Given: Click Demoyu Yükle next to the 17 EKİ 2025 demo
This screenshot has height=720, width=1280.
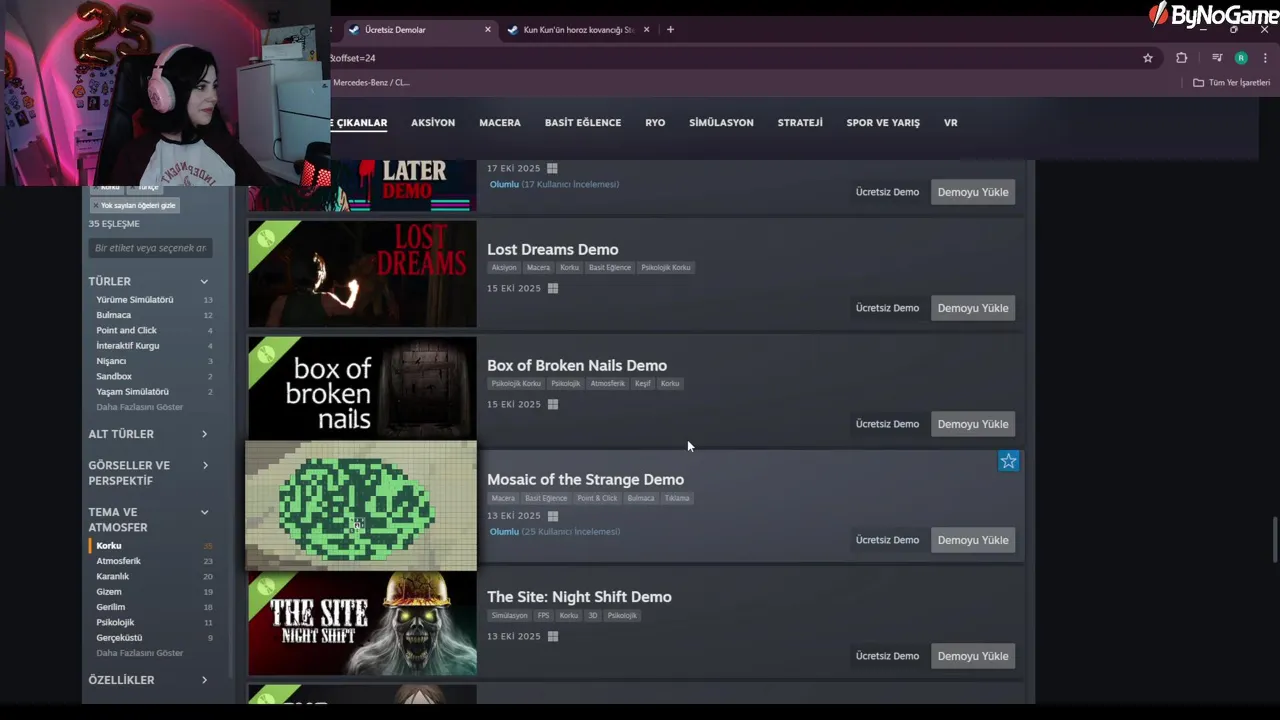Looking at the screenshot, I should click(973, 192).
